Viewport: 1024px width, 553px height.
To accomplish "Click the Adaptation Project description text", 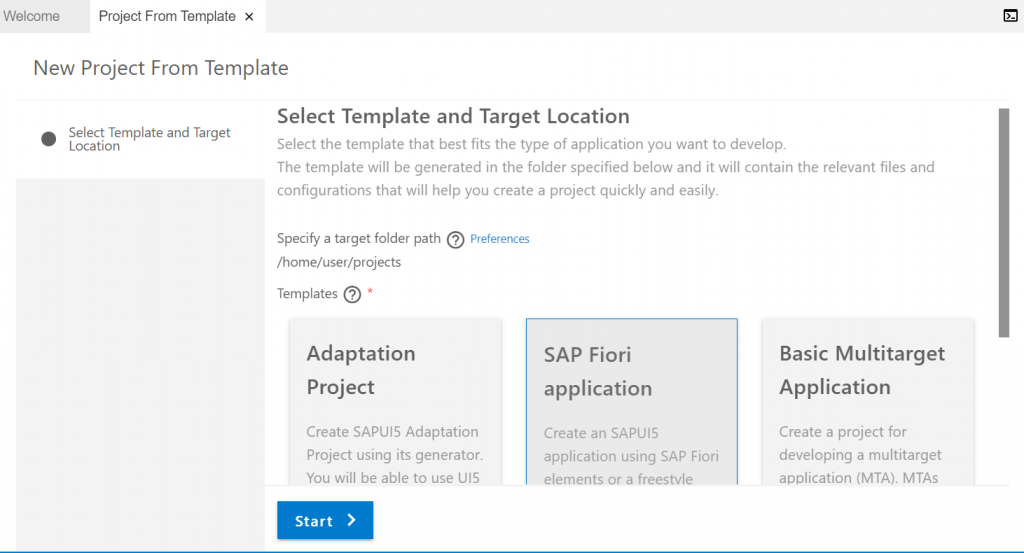I will click(x=394, y=454).
